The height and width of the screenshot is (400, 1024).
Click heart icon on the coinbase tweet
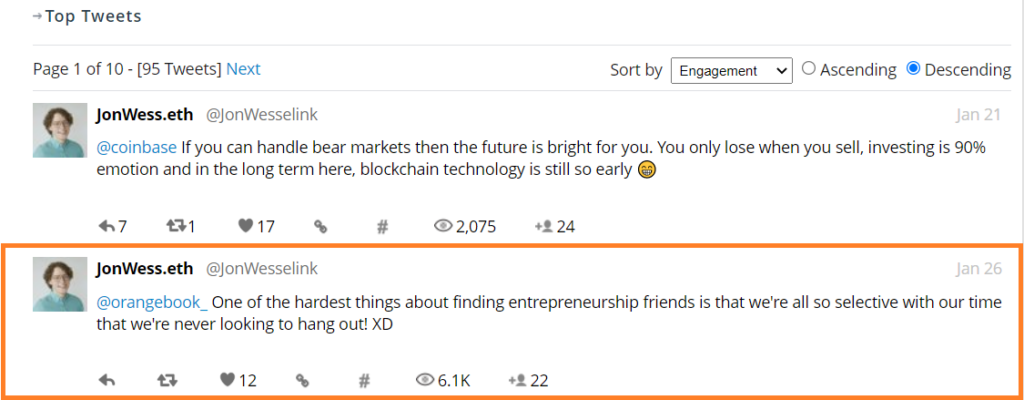(245, 226)
